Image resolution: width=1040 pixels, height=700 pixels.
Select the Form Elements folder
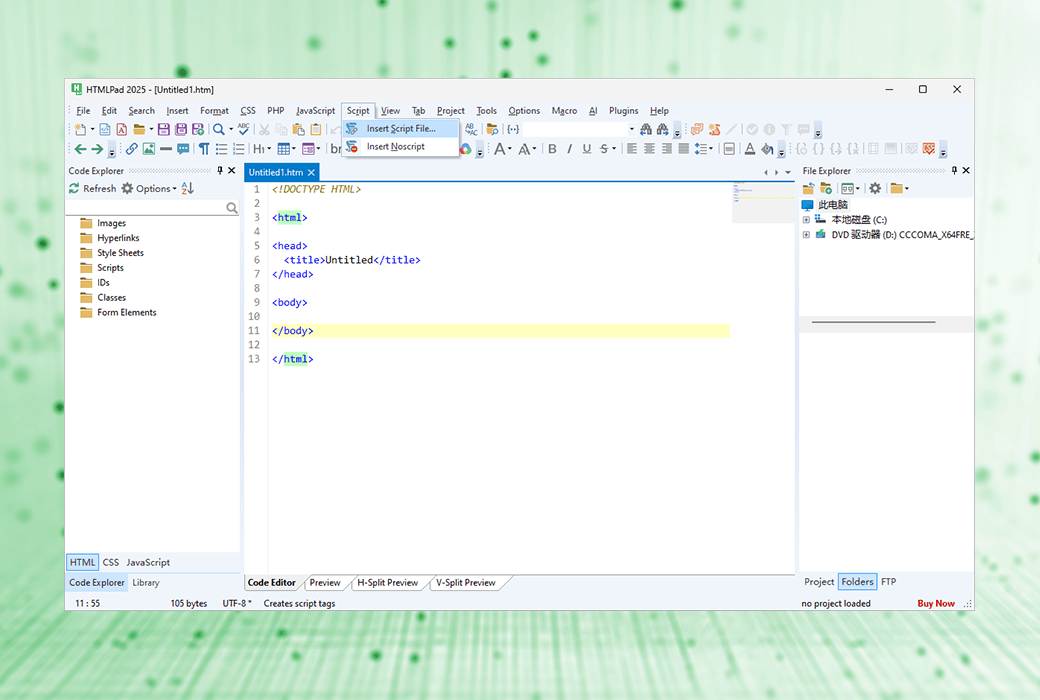pos(127,313)
